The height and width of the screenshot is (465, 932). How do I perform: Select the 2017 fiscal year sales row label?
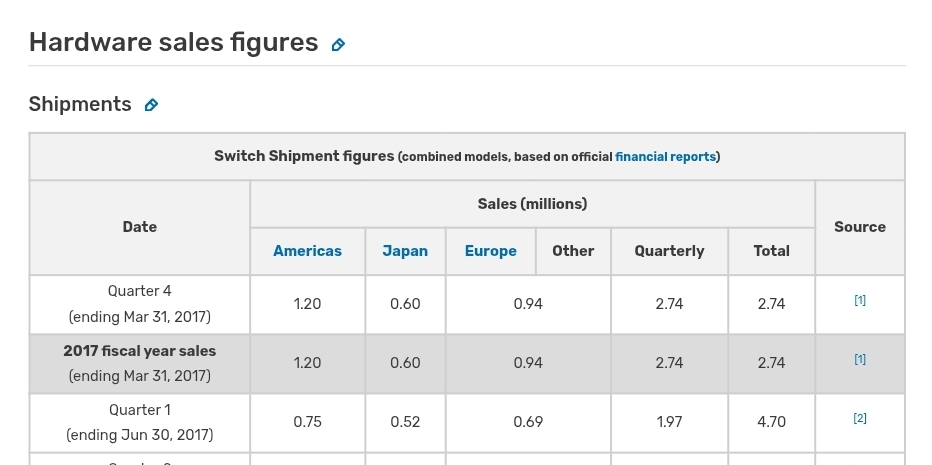pos(140,351)
